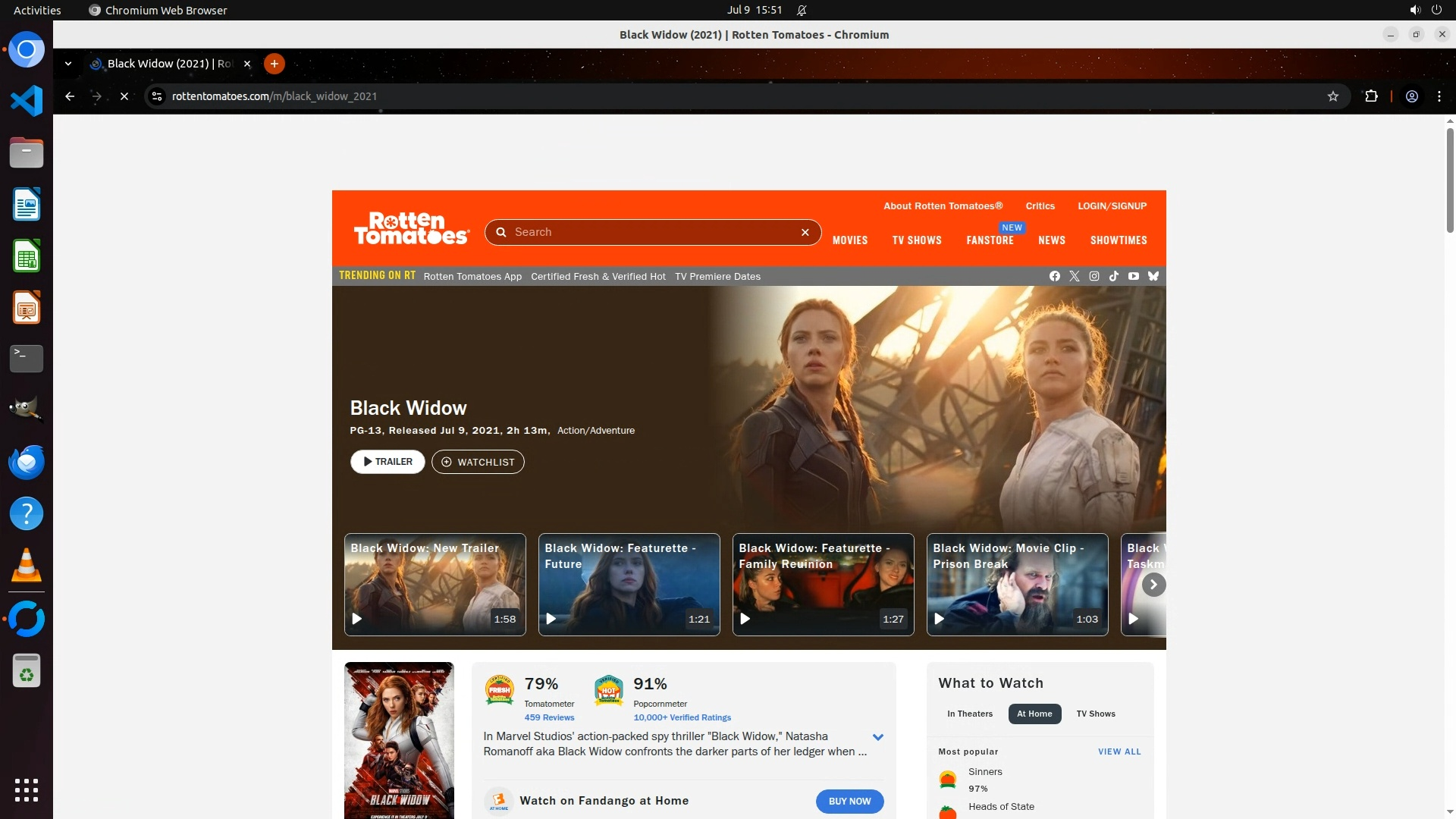The image size is (1456, 819).
Task: Open the MOVIES navigation menu
Action: 849,240
